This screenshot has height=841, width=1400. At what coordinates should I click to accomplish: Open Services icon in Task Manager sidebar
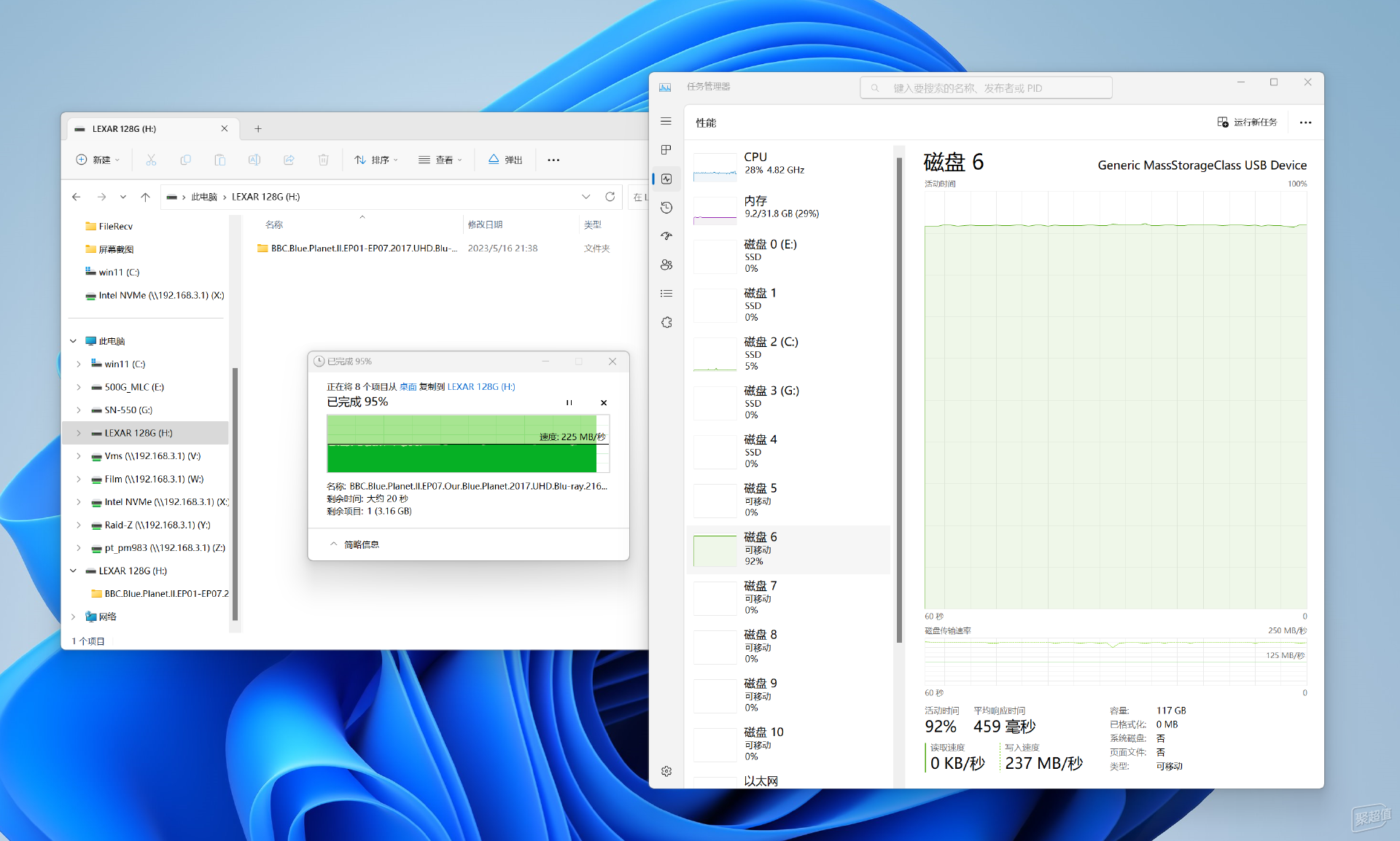click(x=666, y=322)
